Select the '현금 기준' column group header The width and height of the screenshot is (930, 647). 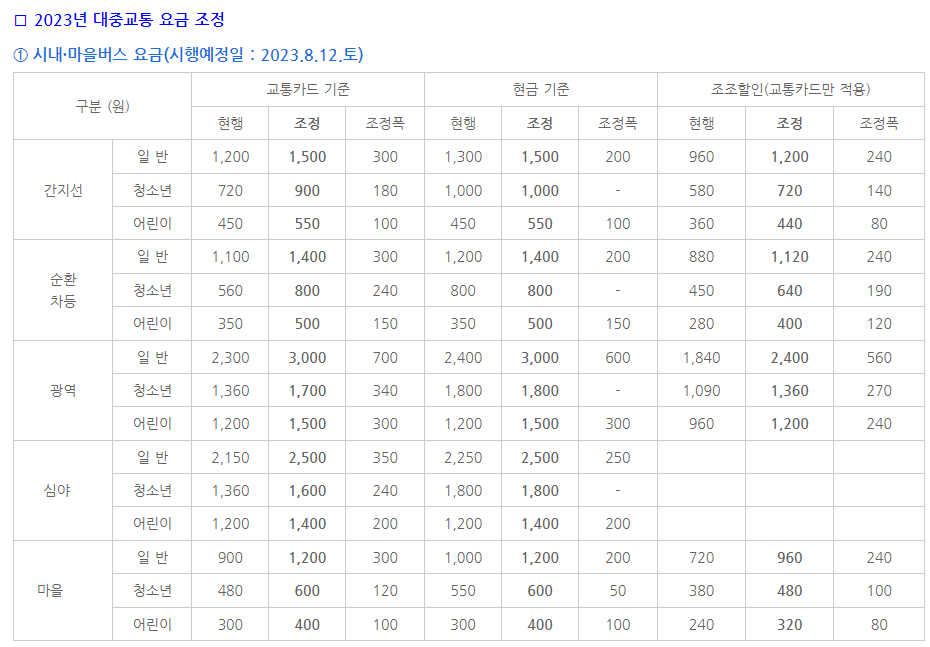click(x=541, y=90)
